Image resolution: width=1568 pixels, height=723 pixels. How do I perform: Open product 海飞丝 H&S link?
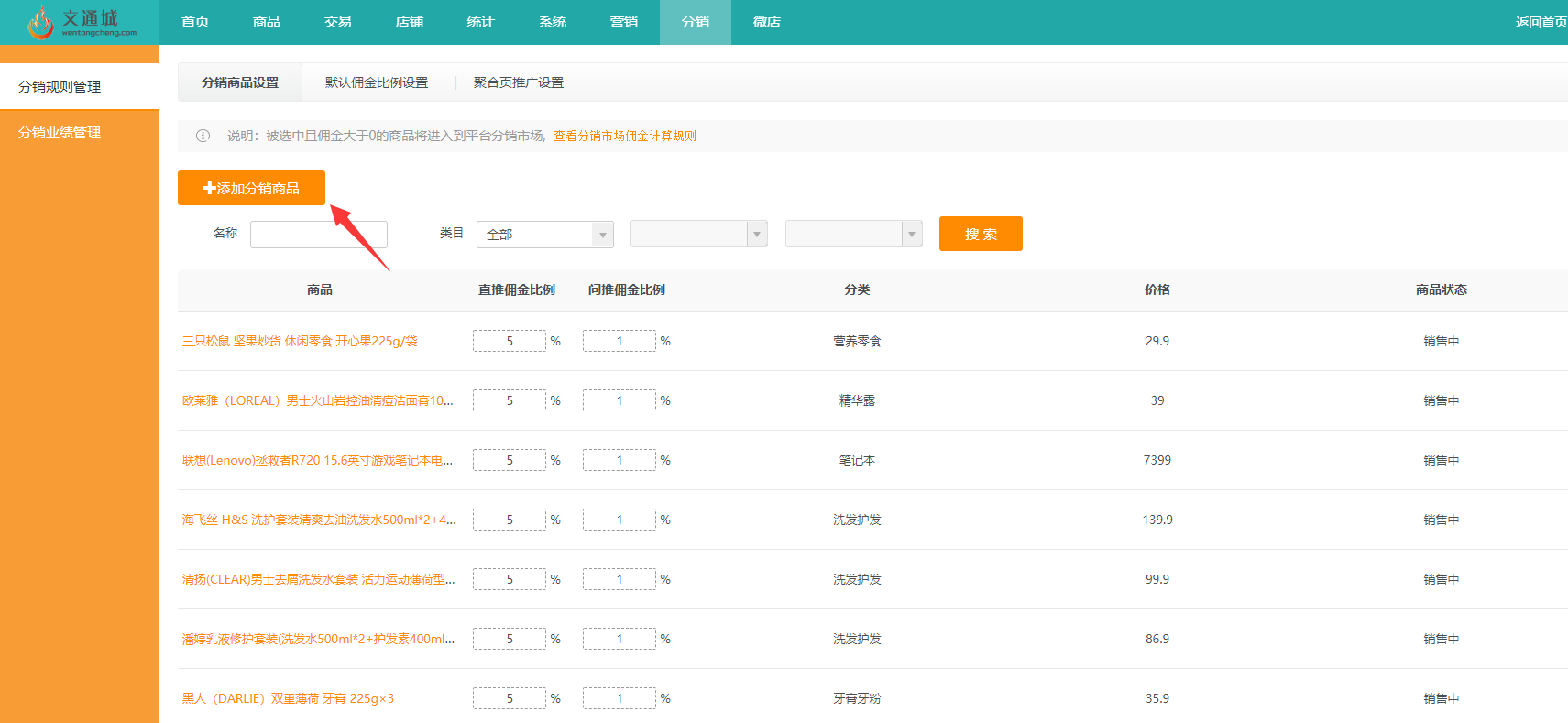click(x=319, y=520)
